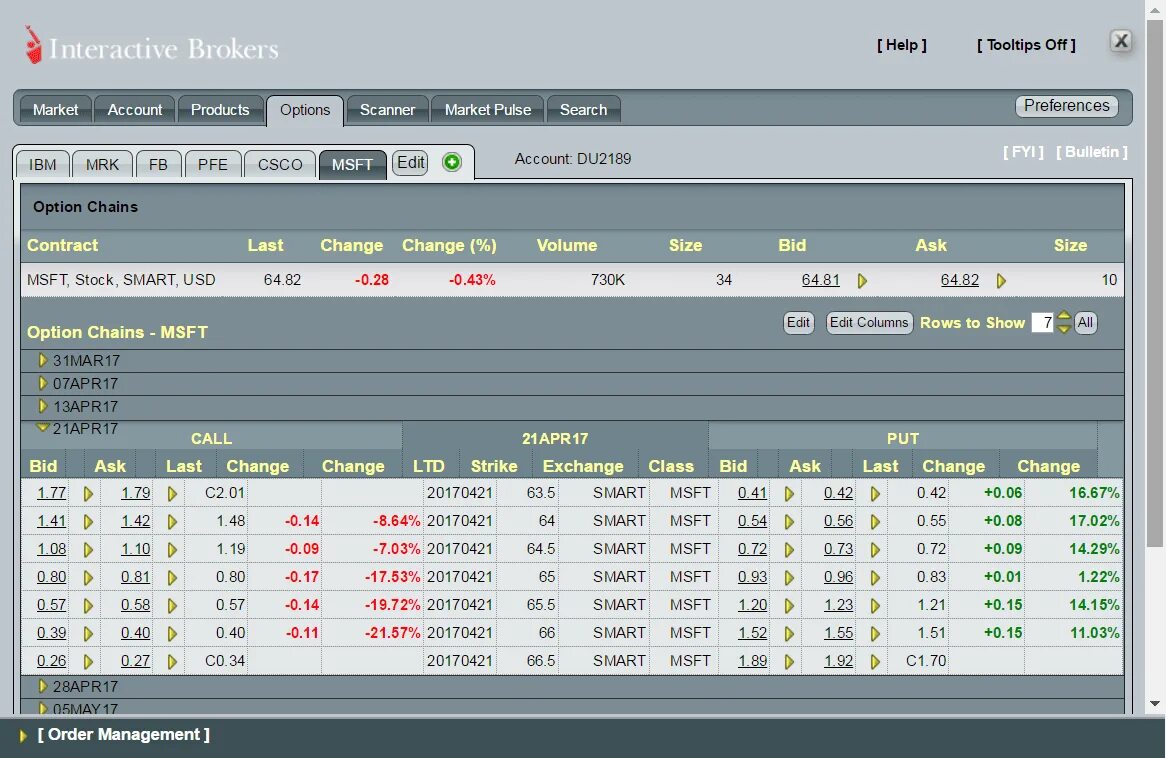Click the Rows to Show input field

(1043, 323)
